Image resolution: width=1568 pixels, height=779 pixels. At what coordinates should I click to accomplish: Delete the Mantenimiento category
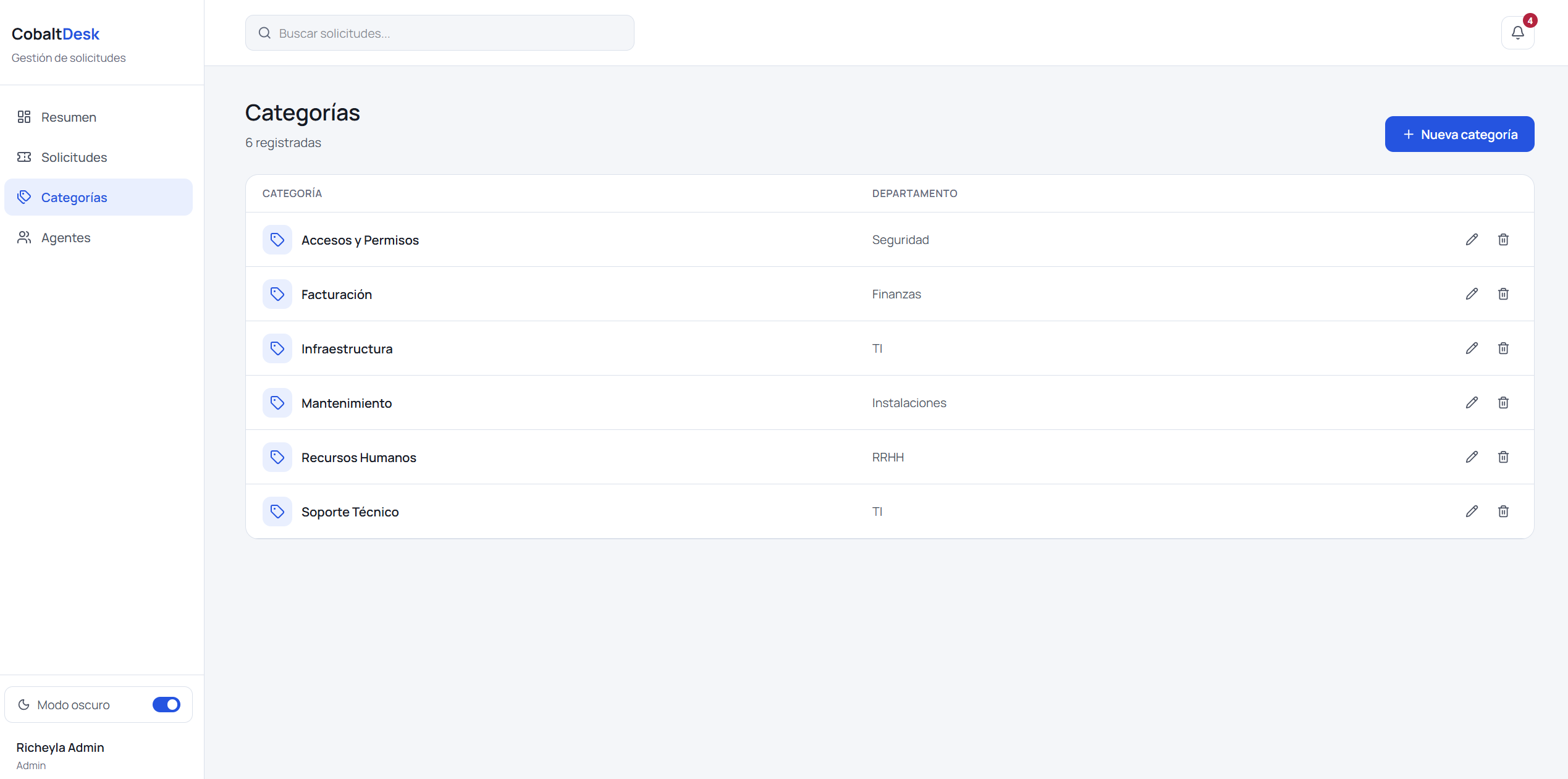[1503, 403]
